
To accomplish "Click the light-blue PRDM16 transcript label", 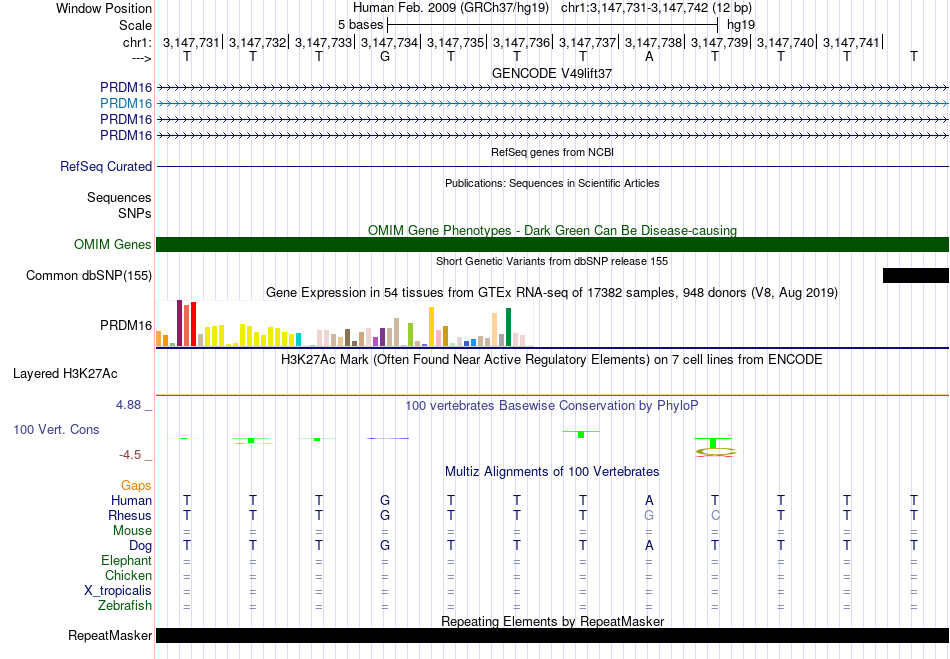I will tap(126, 103).
